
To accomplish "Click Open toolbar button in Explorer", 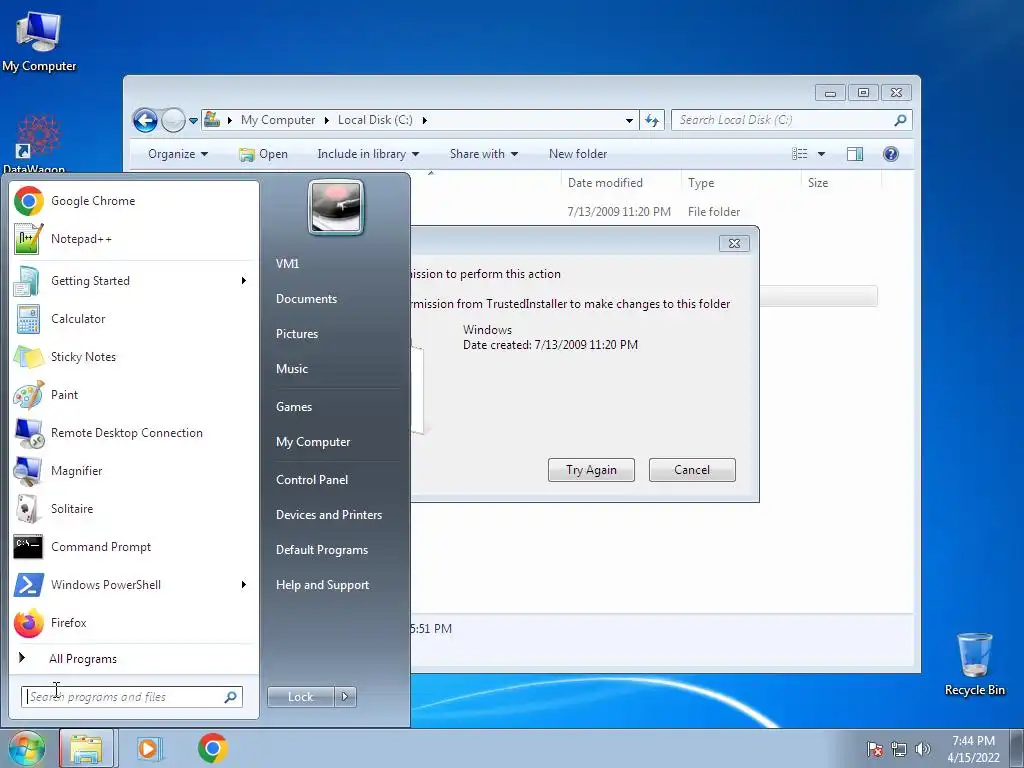I will click(x=263, y=154).
